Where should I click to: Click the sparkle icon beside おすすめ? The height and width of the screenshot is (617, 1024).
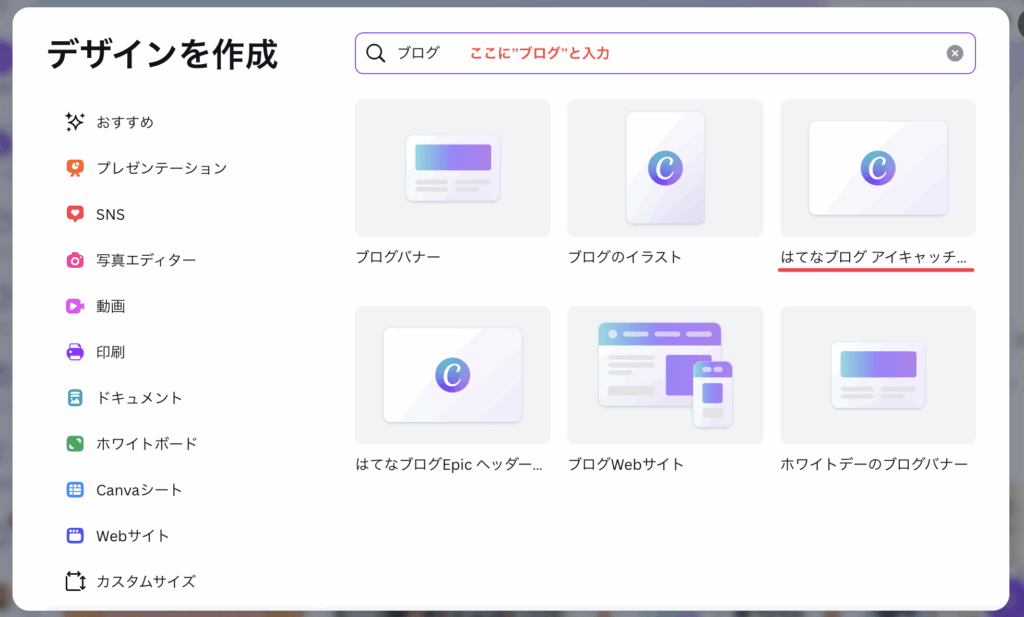pyautogui.click(x=75, y=122)
